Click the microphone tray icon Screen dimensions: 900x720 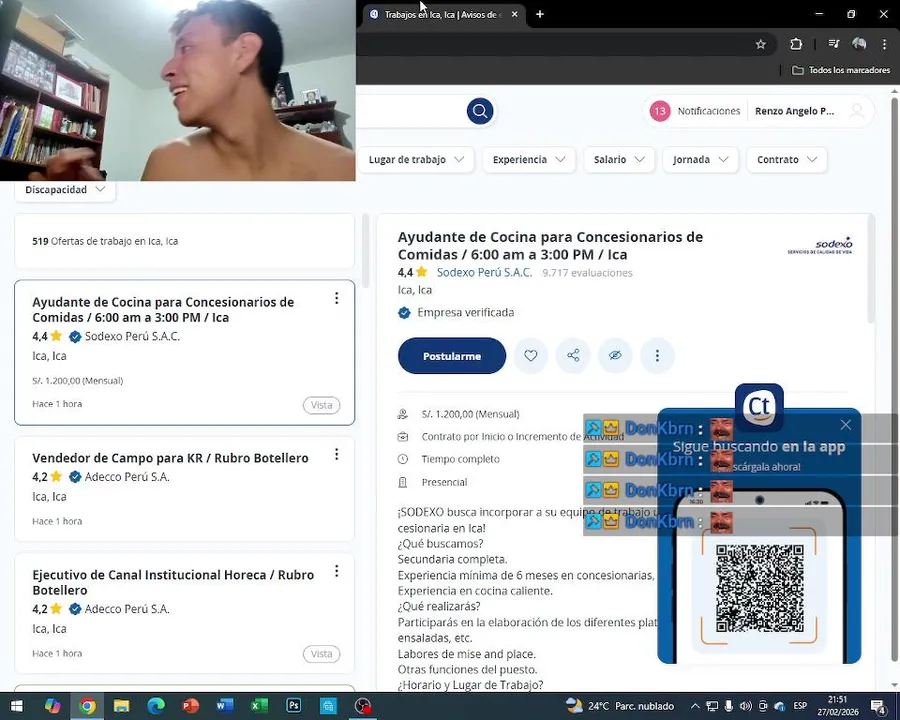point(728,706)
